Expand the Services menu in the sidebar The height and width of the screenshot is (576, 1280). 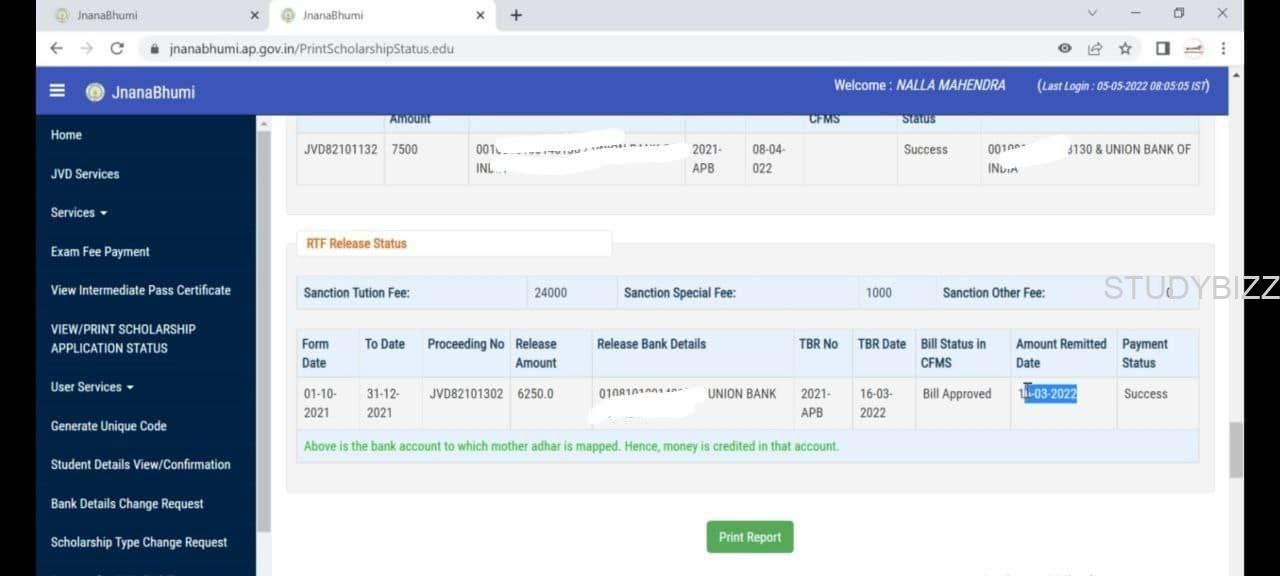(78, 212)
